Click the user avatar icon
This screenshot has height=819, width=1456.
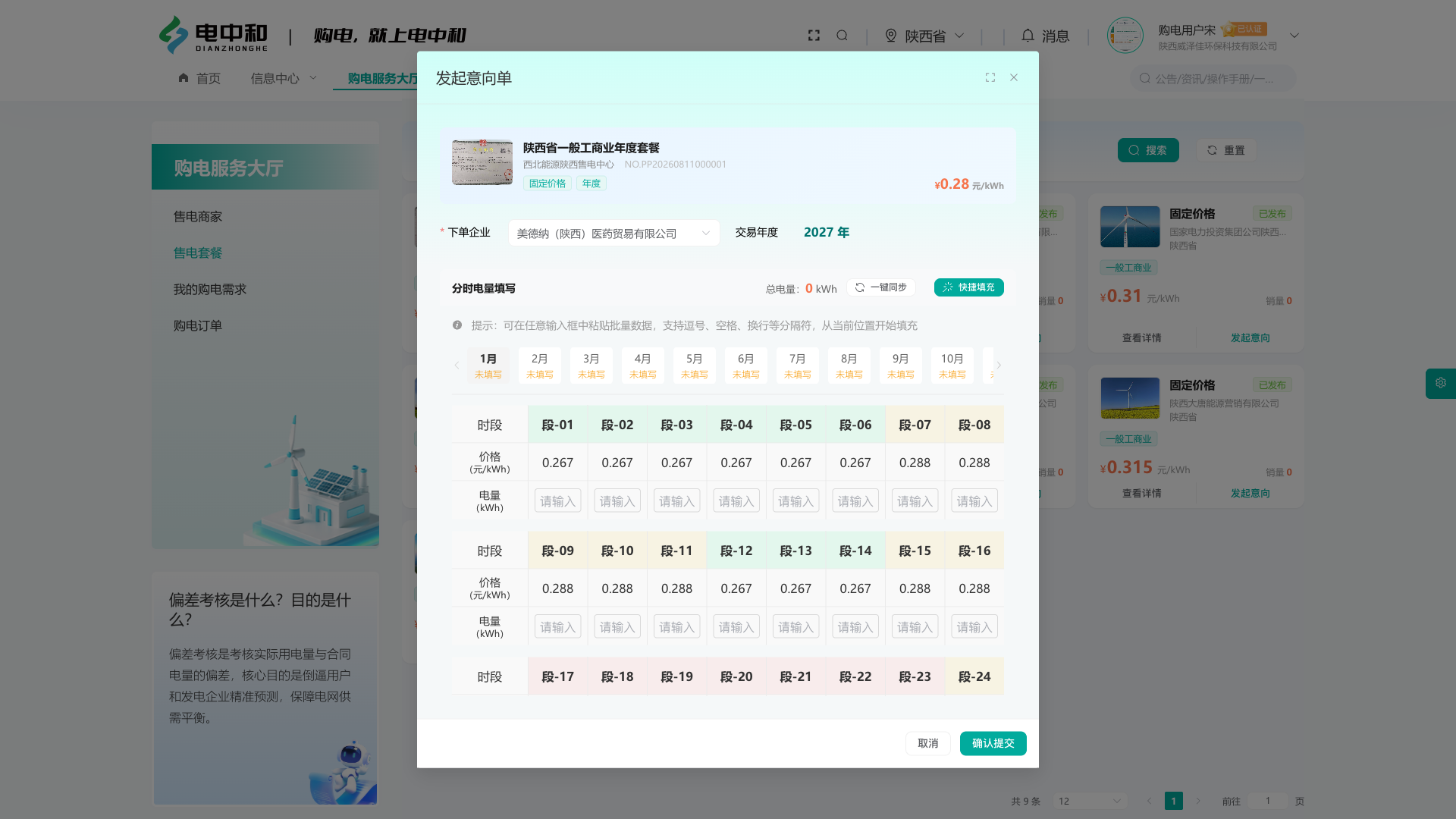1125,36
